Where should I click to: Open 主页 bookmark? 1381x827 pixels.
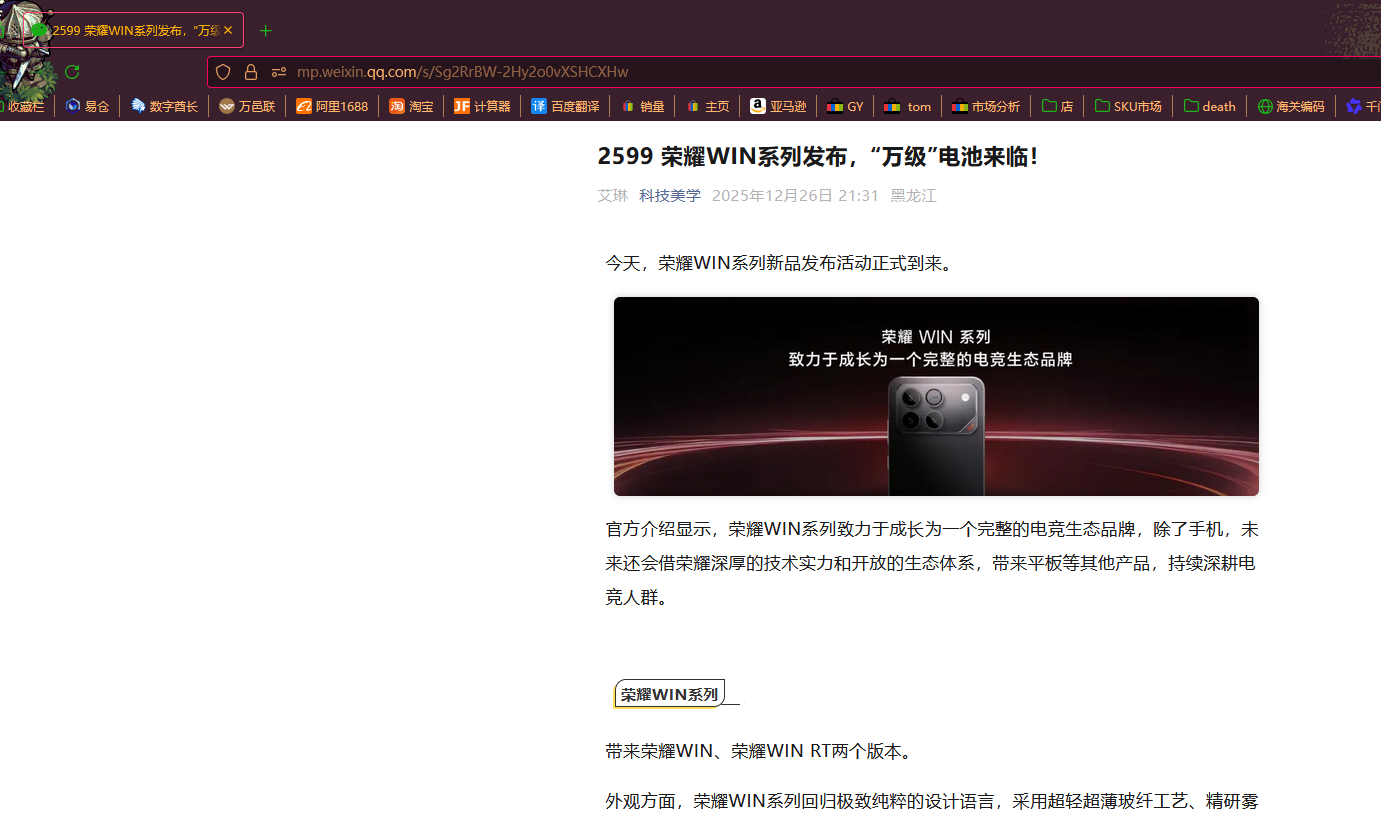point(707,106)
